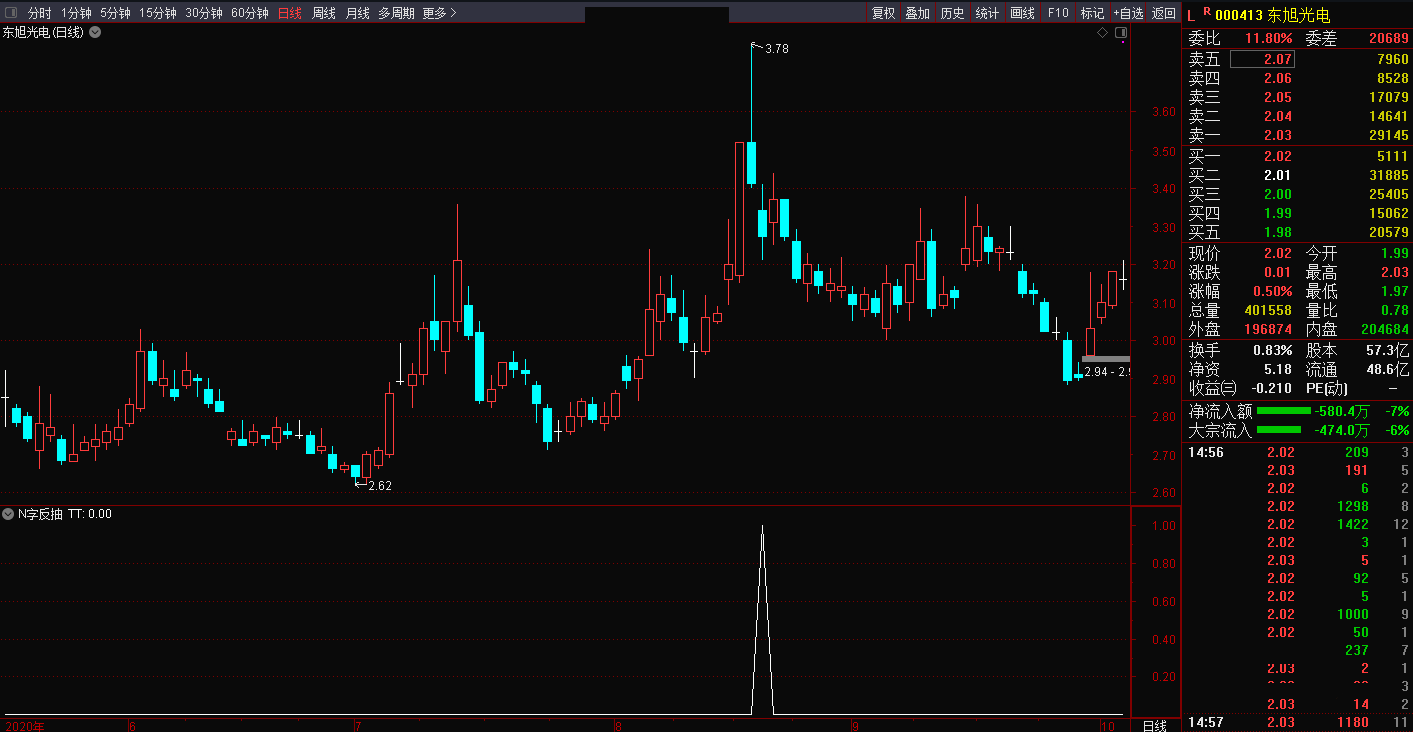Click the 复权 adjustment button
Screen dimensions: 1413x732
883,13
